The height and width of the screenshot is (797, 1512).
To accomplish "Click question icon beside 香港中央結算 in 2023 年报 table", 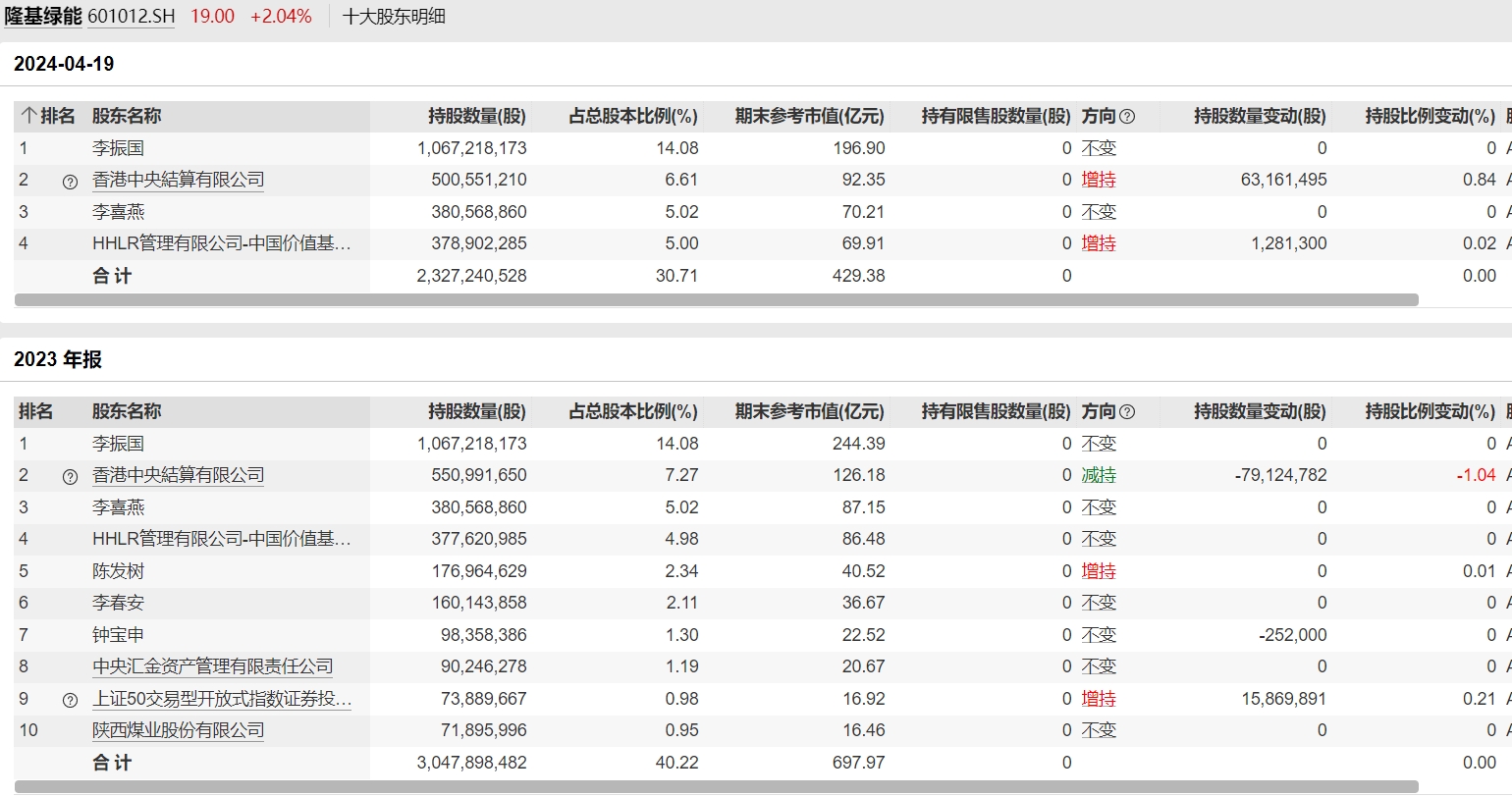I will (70, 477).
